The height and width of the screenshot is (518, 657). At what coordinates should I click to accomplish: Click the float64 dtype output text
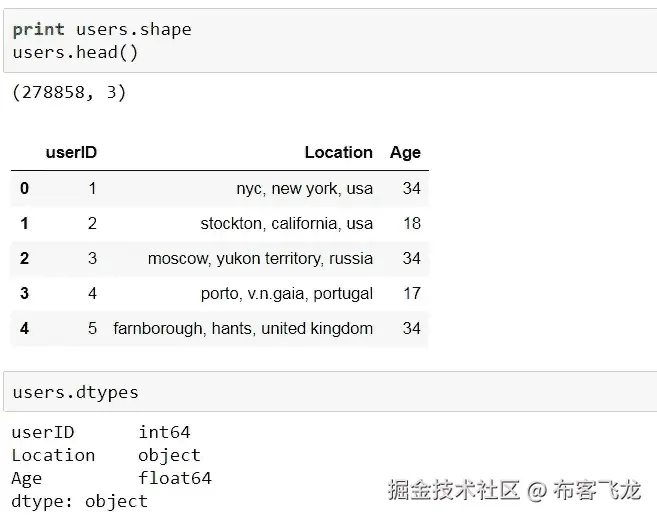175,478
